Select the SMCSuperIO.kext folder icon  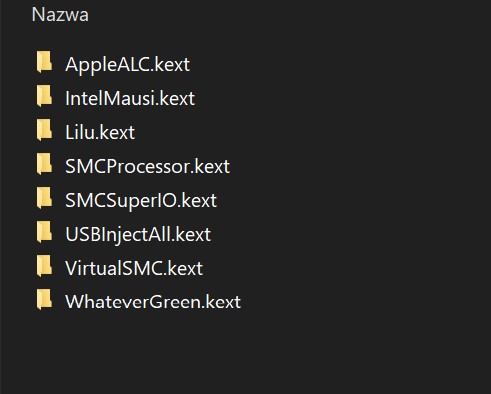point(44,198)
